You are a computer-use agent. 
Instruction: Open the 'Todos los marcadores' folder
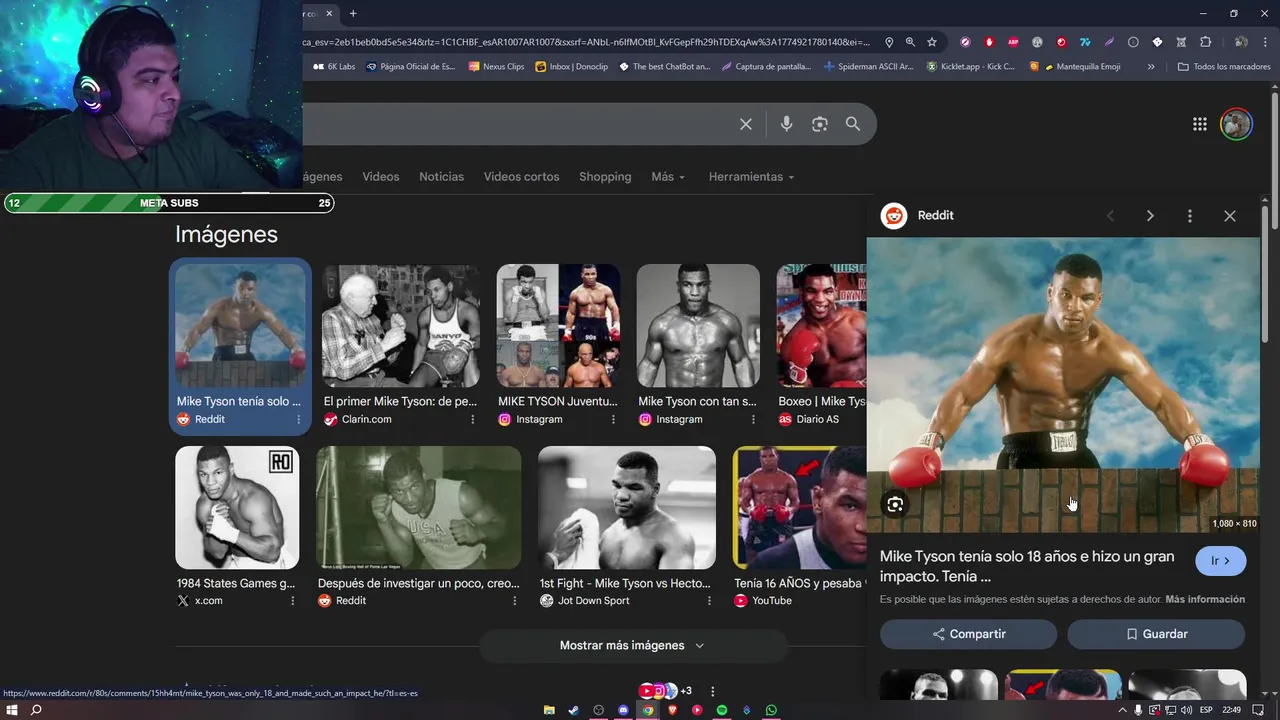tap(1224, 67)
